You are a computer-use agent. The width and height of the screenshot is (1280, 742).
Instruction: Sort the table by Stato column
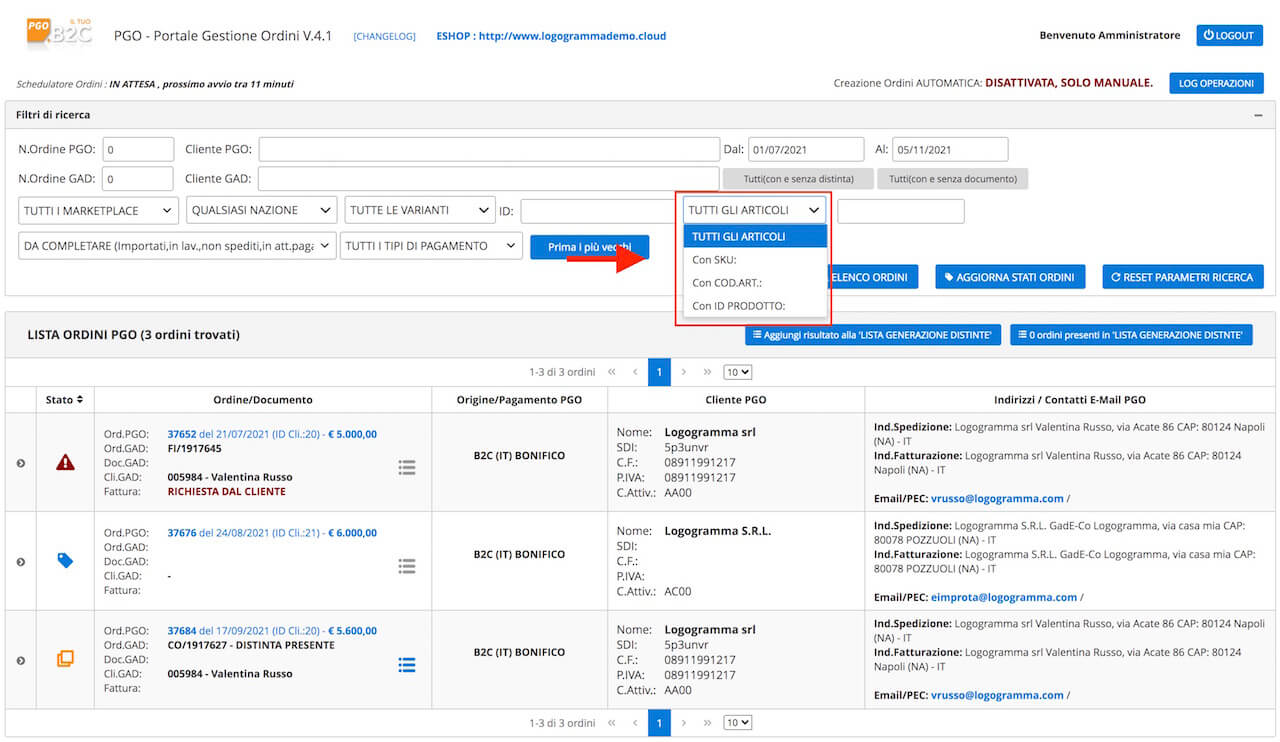coord(65,399)
